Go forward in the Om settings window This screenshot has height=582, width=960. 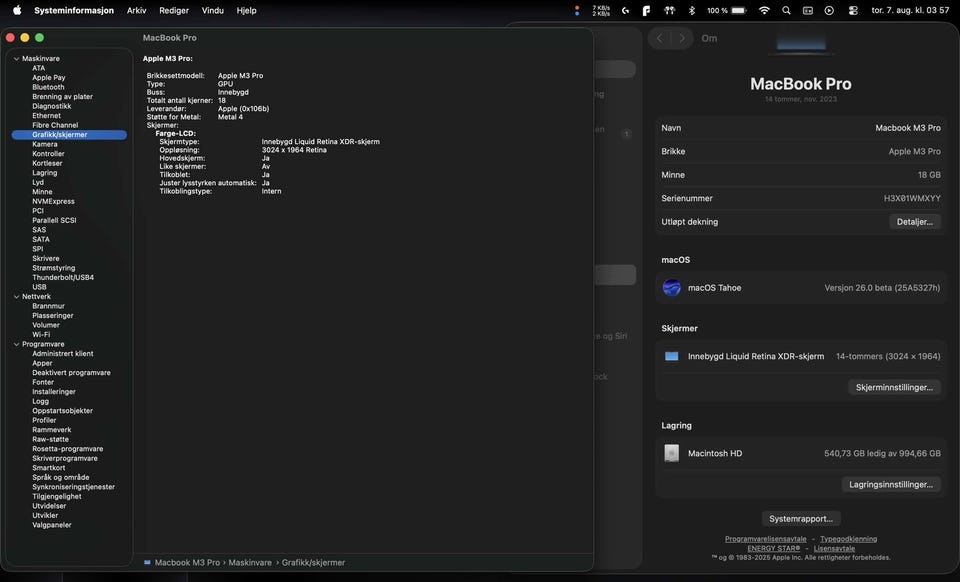[682, 38]
